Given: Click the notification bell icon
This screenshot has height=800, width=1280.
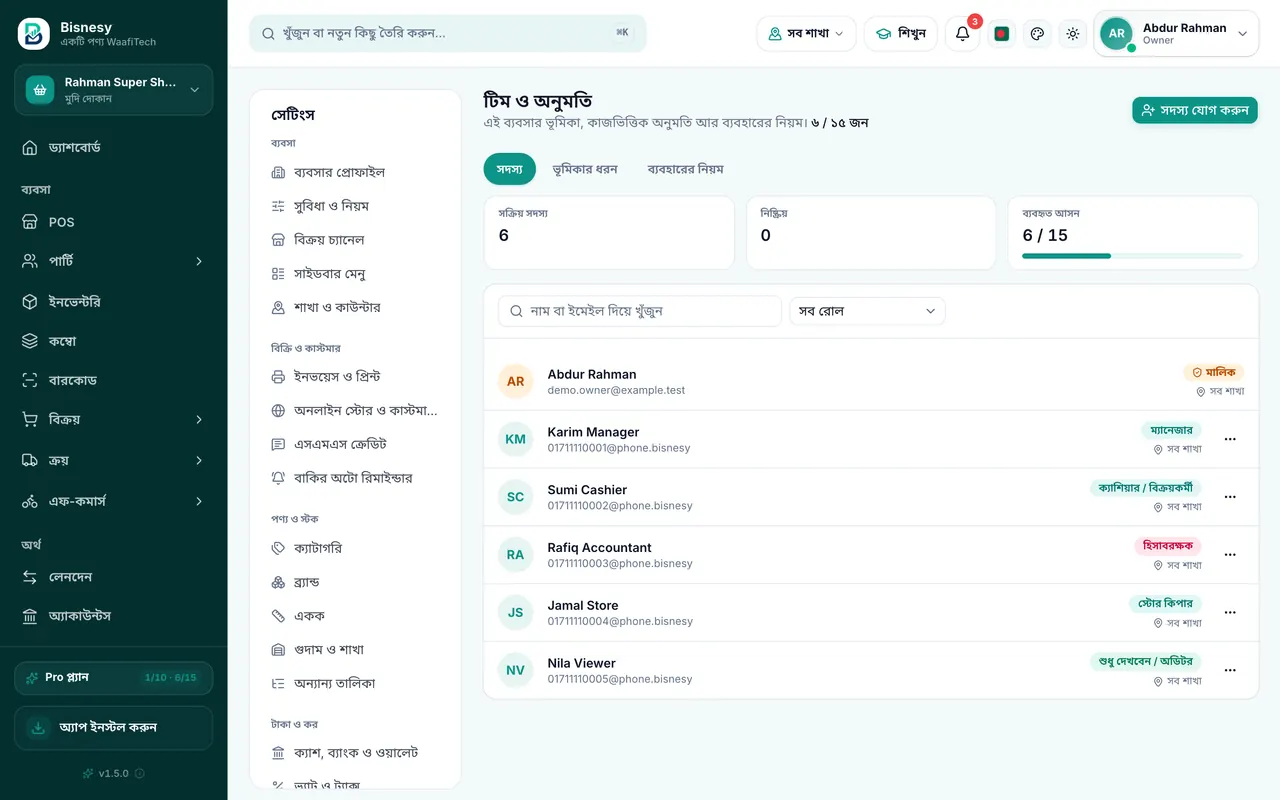Looking at the screenshot, I should 962,33.
